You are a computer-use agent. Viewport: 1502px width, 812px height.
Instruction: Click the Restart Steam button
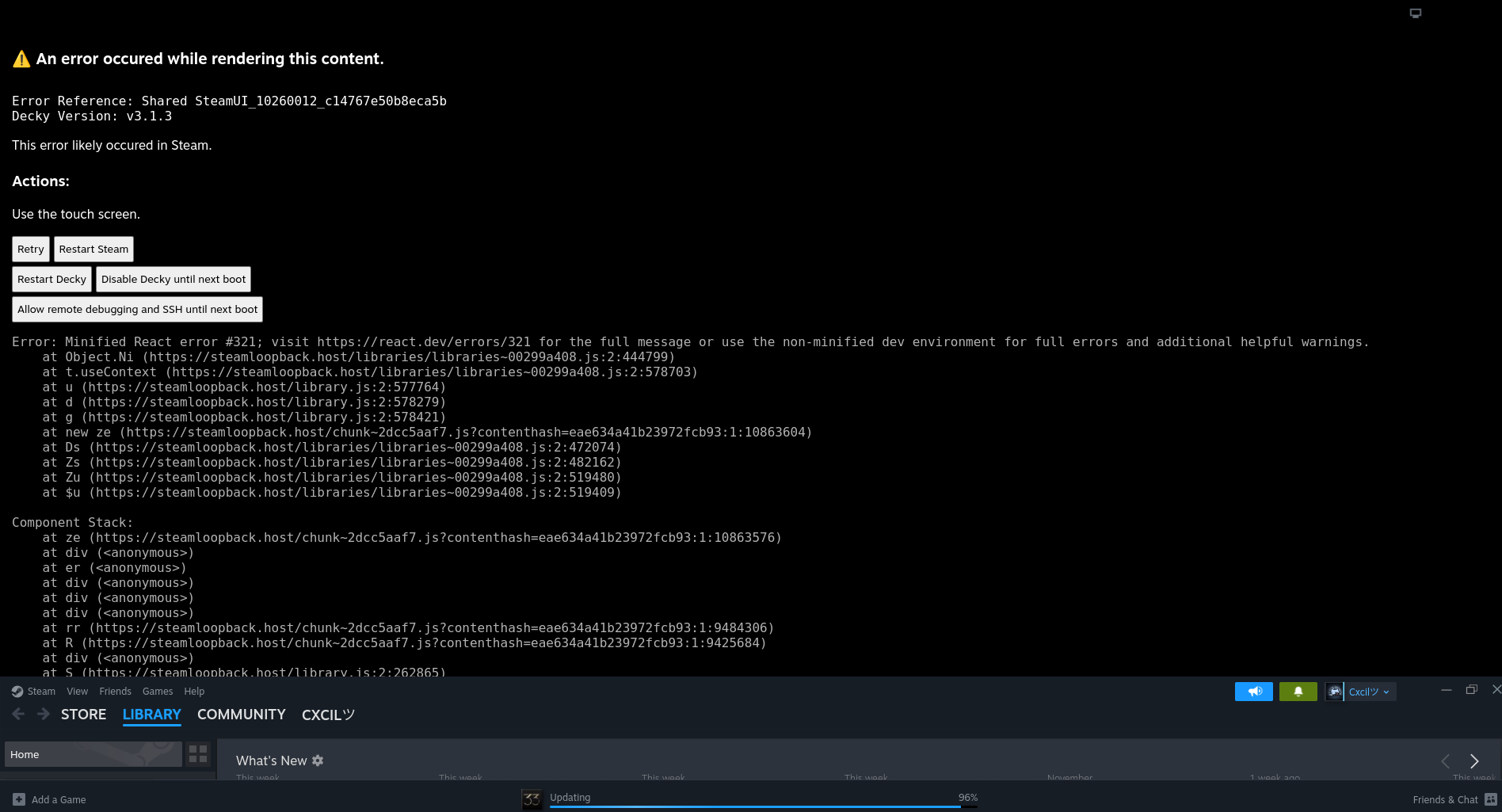point(93,249)
